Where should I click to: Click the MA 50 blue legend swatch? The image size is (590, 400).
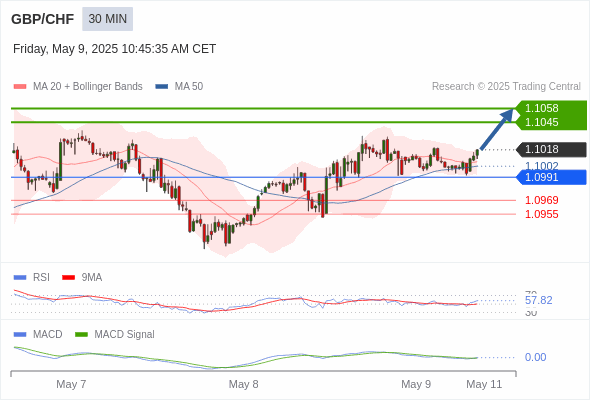point(162,87)
